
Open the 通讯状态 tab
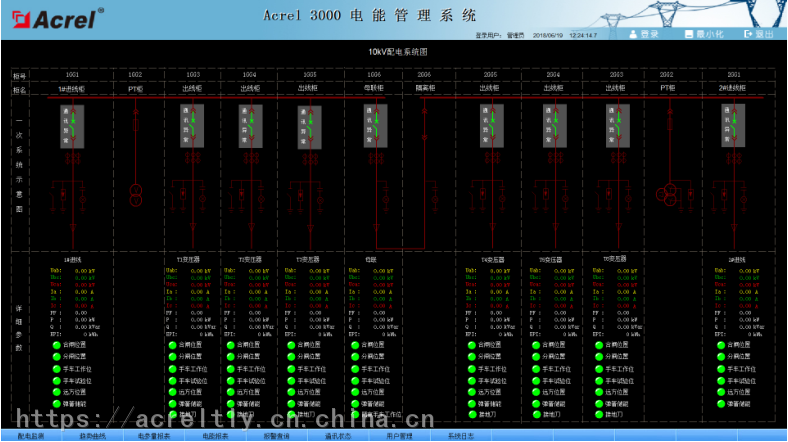[338, 436]
